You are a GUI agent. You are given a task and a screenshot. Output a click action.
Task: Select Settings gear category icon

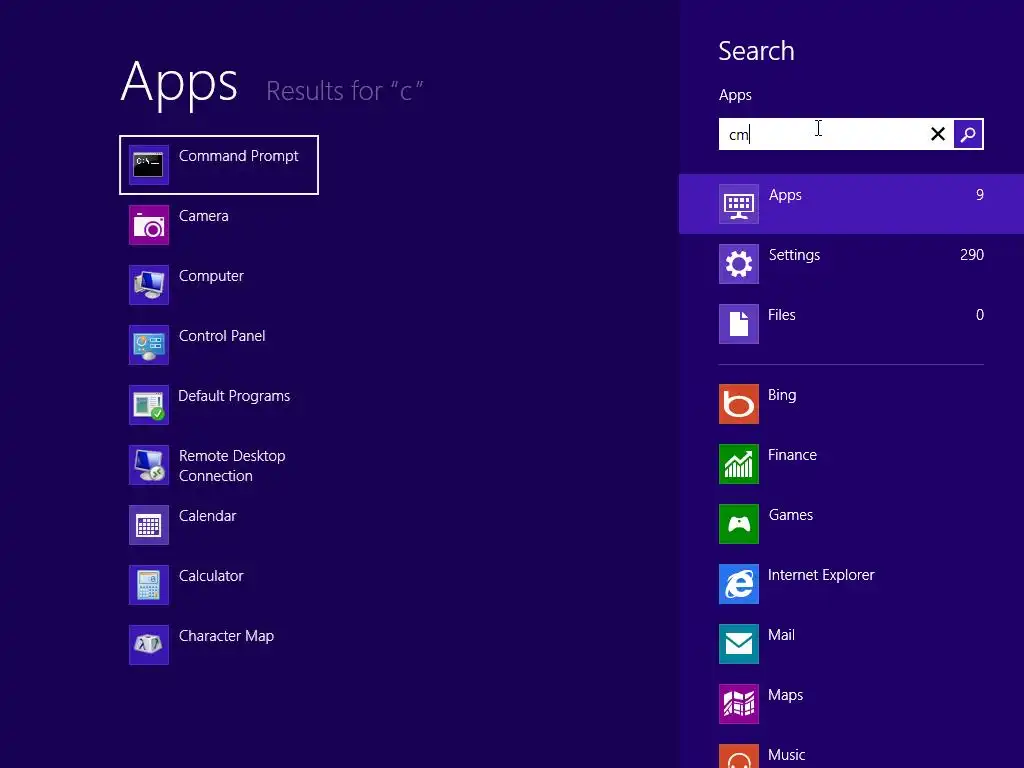coord(739,264)
